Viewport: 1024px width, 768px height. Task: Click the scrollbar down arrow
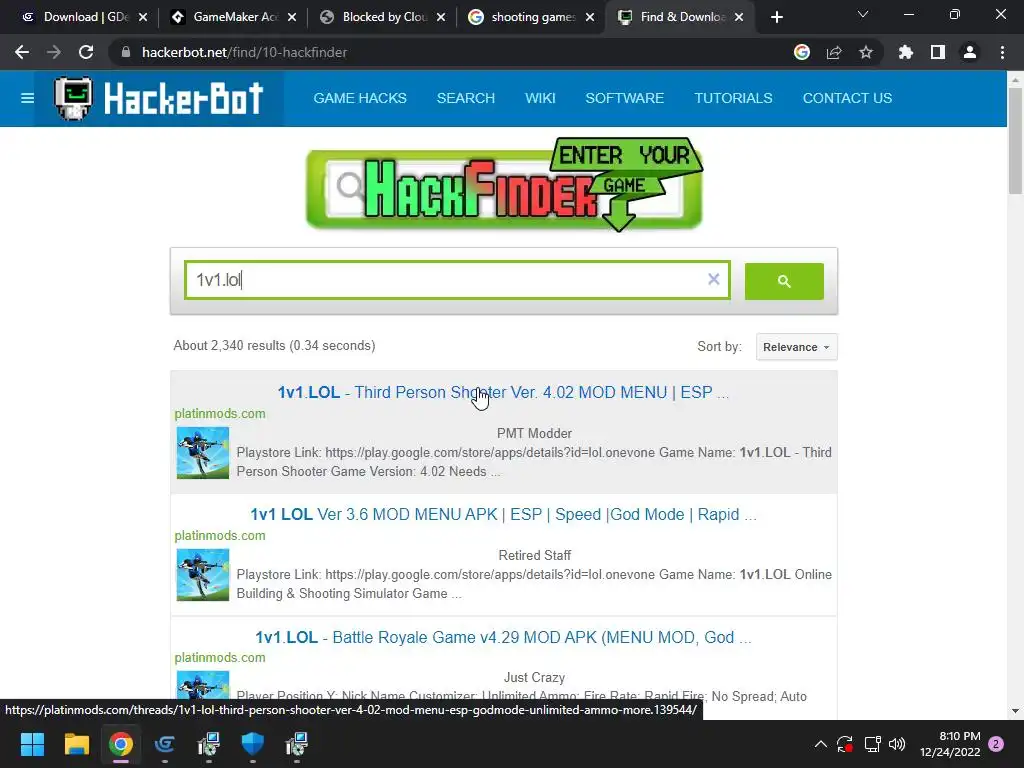tap(1015, 711)
